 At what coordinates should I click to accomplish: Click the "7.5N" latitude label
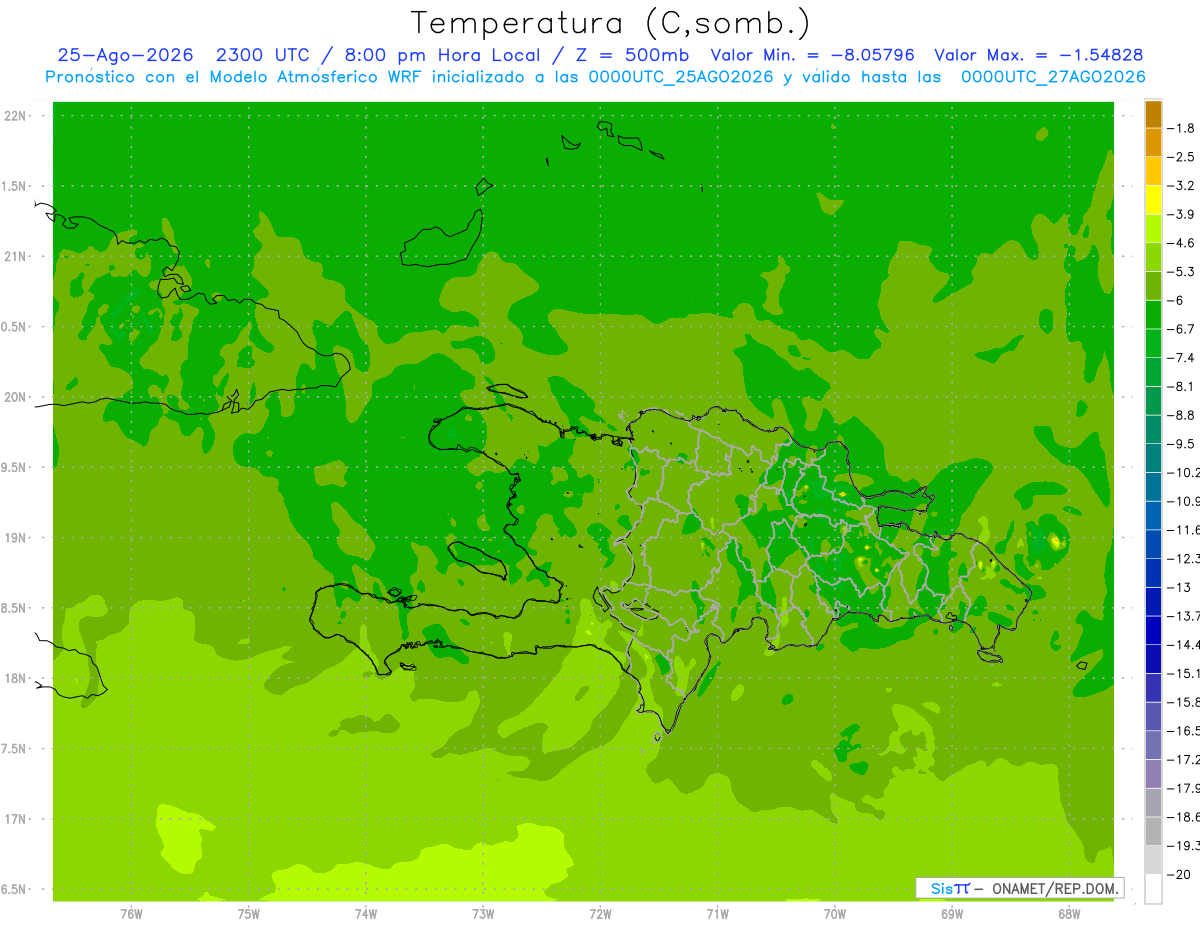point(14,749)
